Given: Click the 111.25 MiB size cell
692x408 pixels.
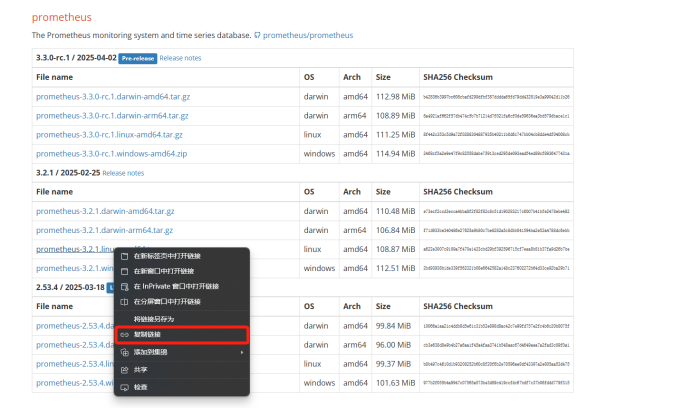Looking at the screenshot, I should (x=395, y=135).
